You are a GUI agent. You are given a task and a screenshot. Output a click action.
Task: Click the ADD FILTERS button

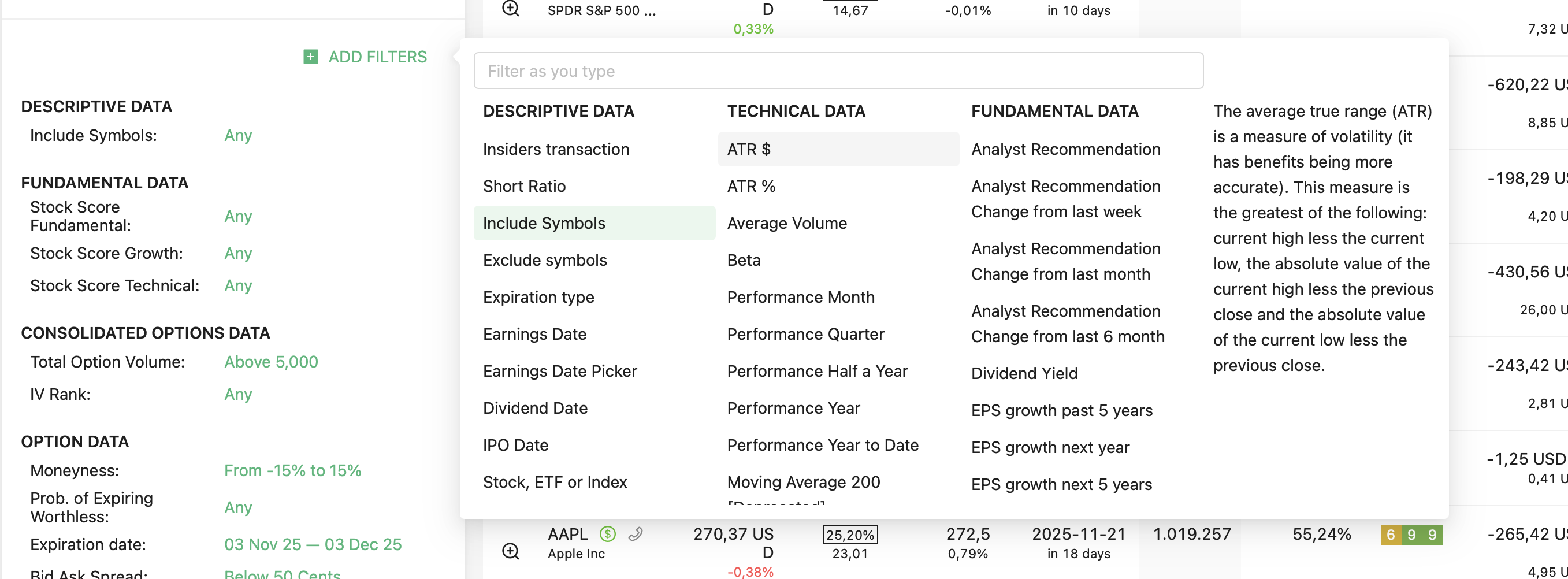tap(377, 57)
